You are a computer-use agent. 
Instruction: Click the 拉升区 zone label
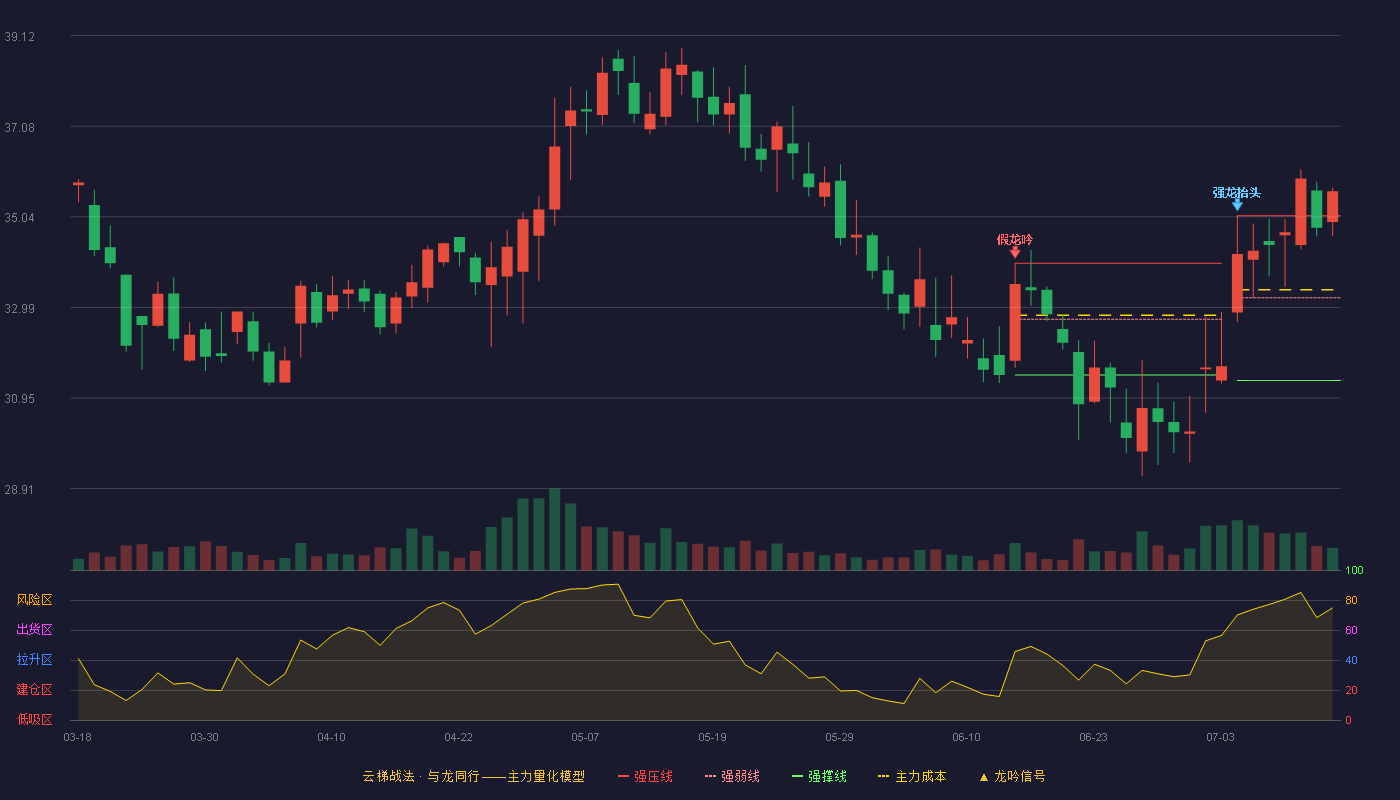point(34,660)
